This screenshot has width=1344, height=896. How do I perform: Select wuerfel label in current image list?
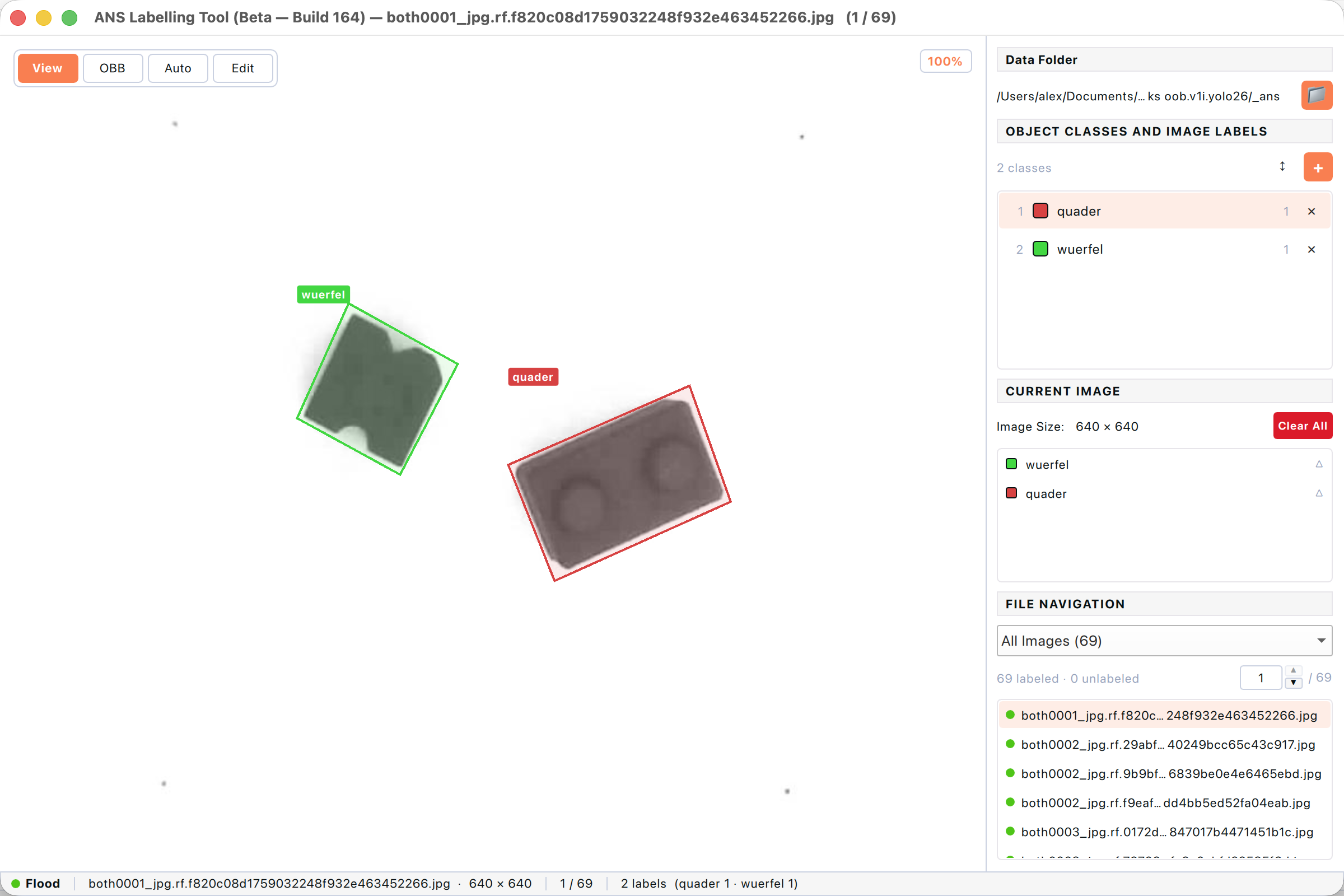tap(1164, 464)
